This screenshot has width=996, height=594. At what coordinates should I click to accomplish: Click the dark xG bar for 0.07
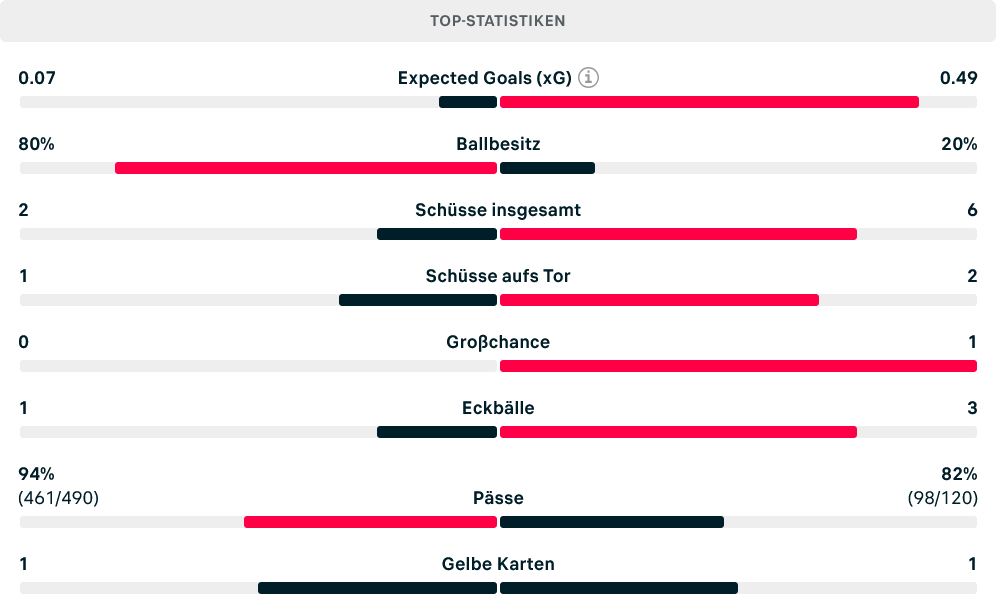[468, 102]
